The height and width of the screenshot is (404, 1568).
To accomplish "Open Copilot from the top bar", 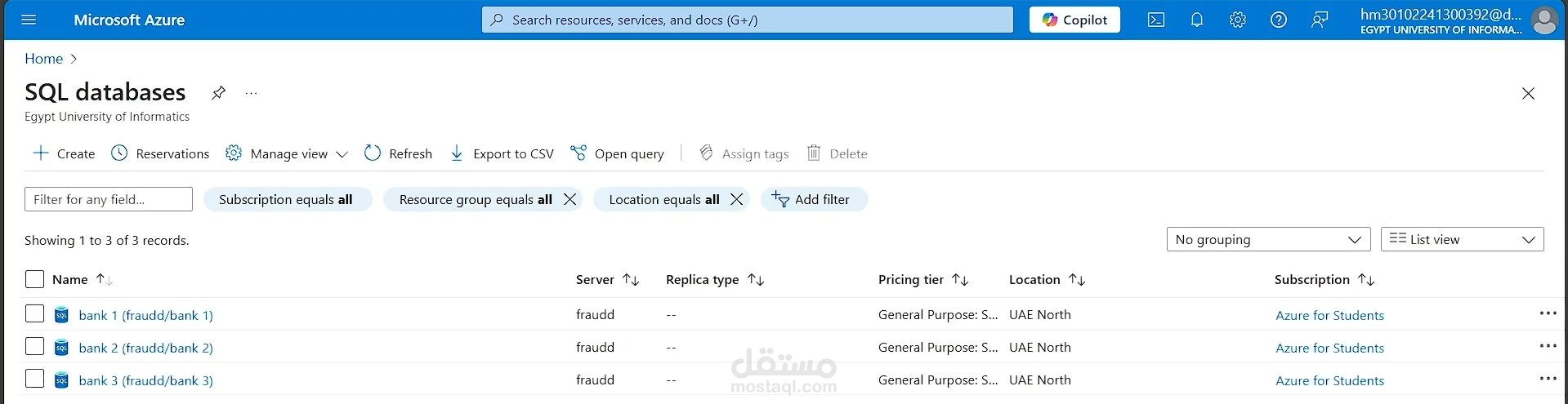I will point(1074,20).
